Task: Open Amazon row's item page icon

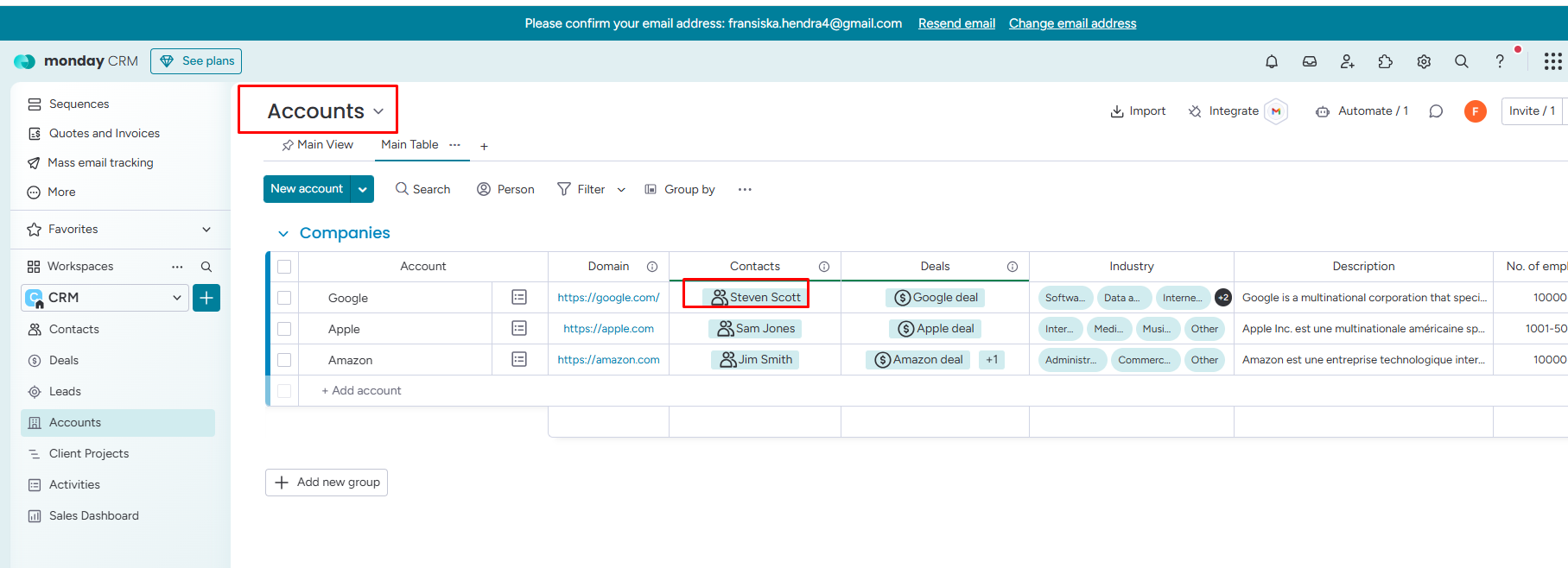Action: click(519, 359)
